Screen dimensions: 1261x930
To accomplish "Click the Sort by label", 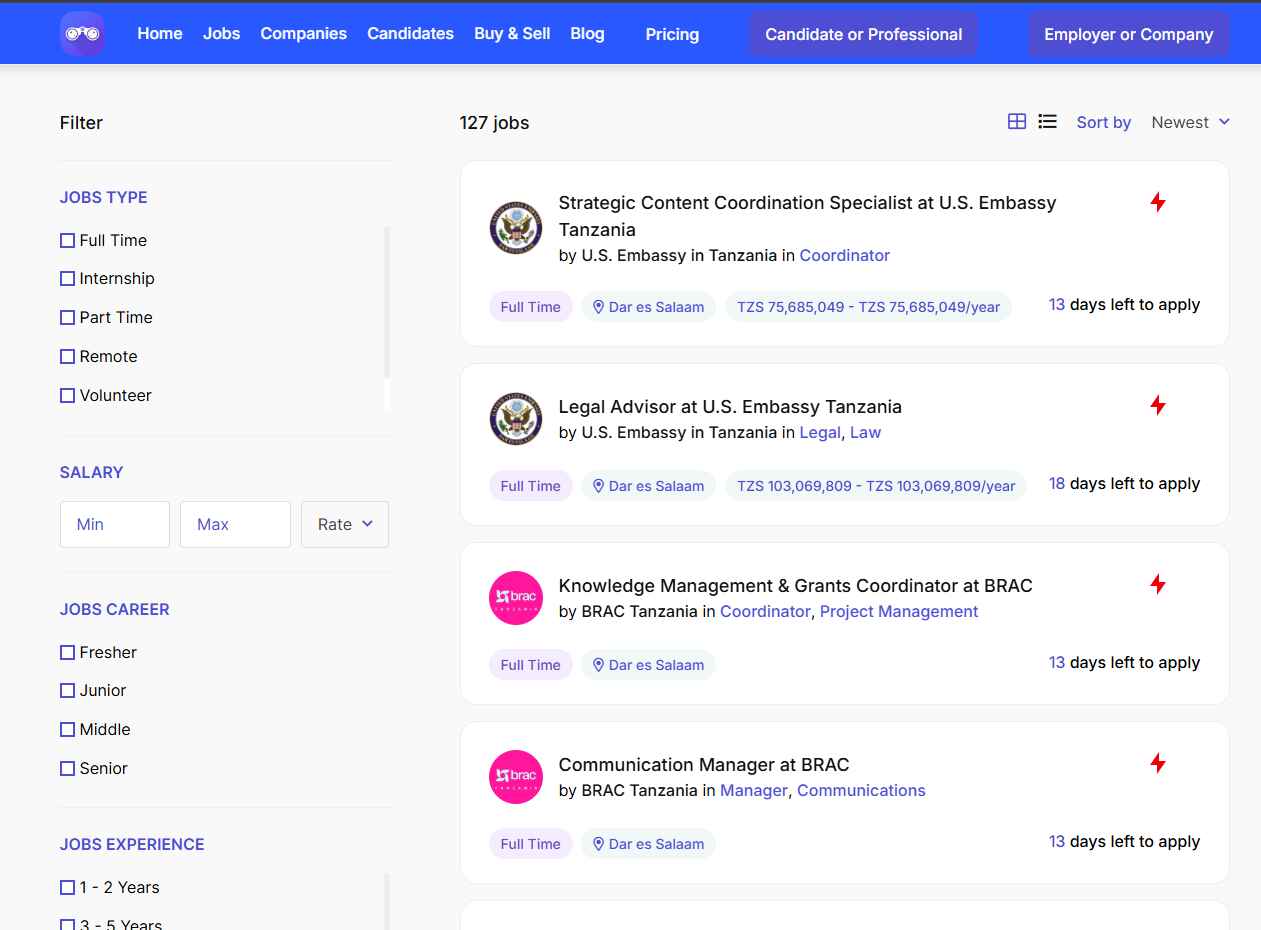I will click(x=1104, y=122).
